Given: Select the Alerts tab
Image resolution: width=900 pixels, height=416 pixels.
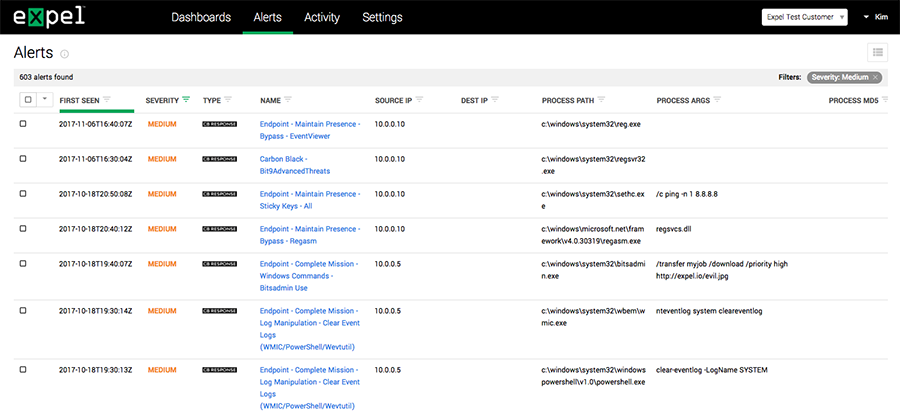Looking at the screenshot, I should (267, 17).
